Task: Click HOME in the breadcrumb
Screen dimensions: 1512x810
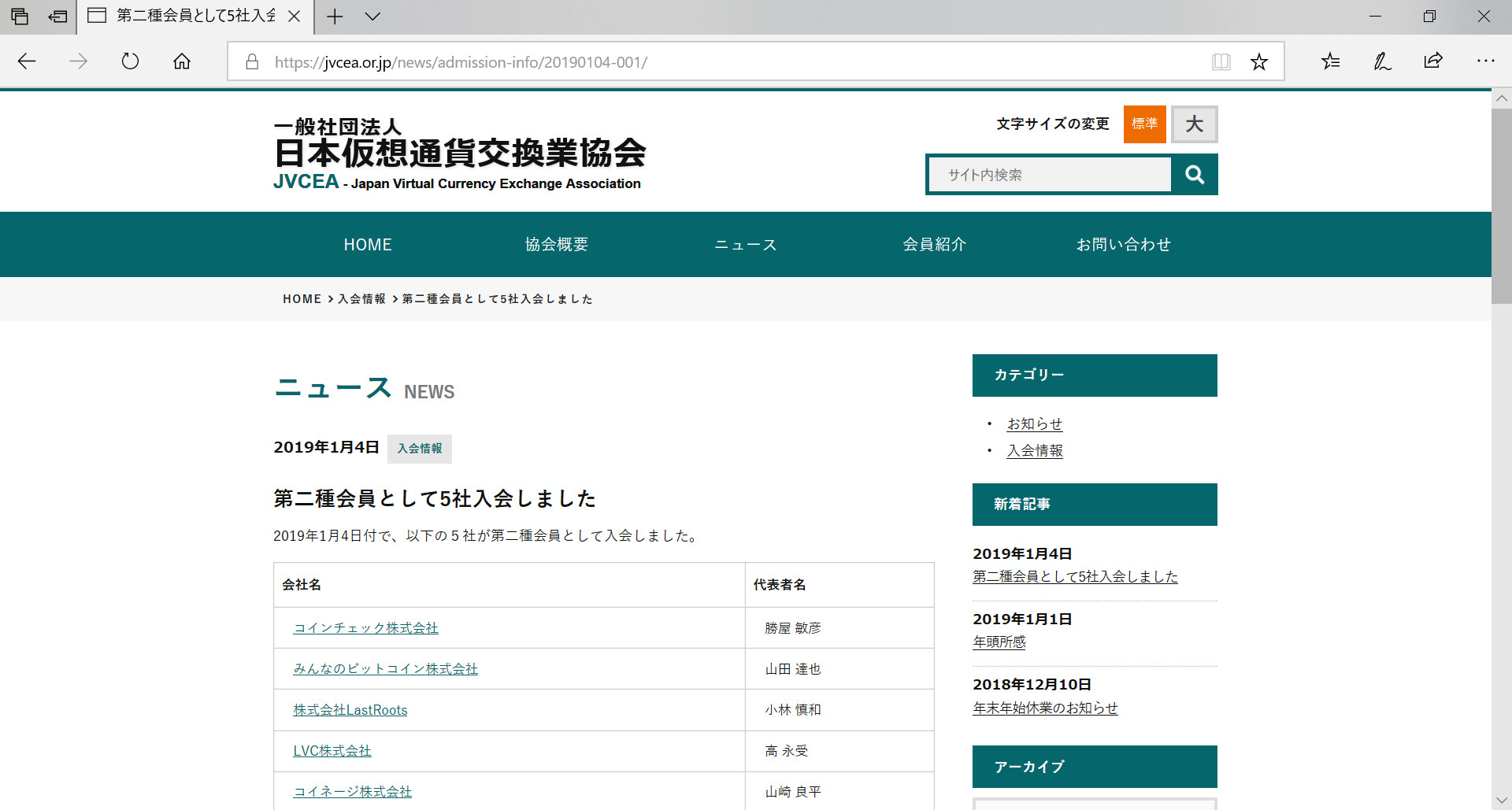Action: [302, 299]
